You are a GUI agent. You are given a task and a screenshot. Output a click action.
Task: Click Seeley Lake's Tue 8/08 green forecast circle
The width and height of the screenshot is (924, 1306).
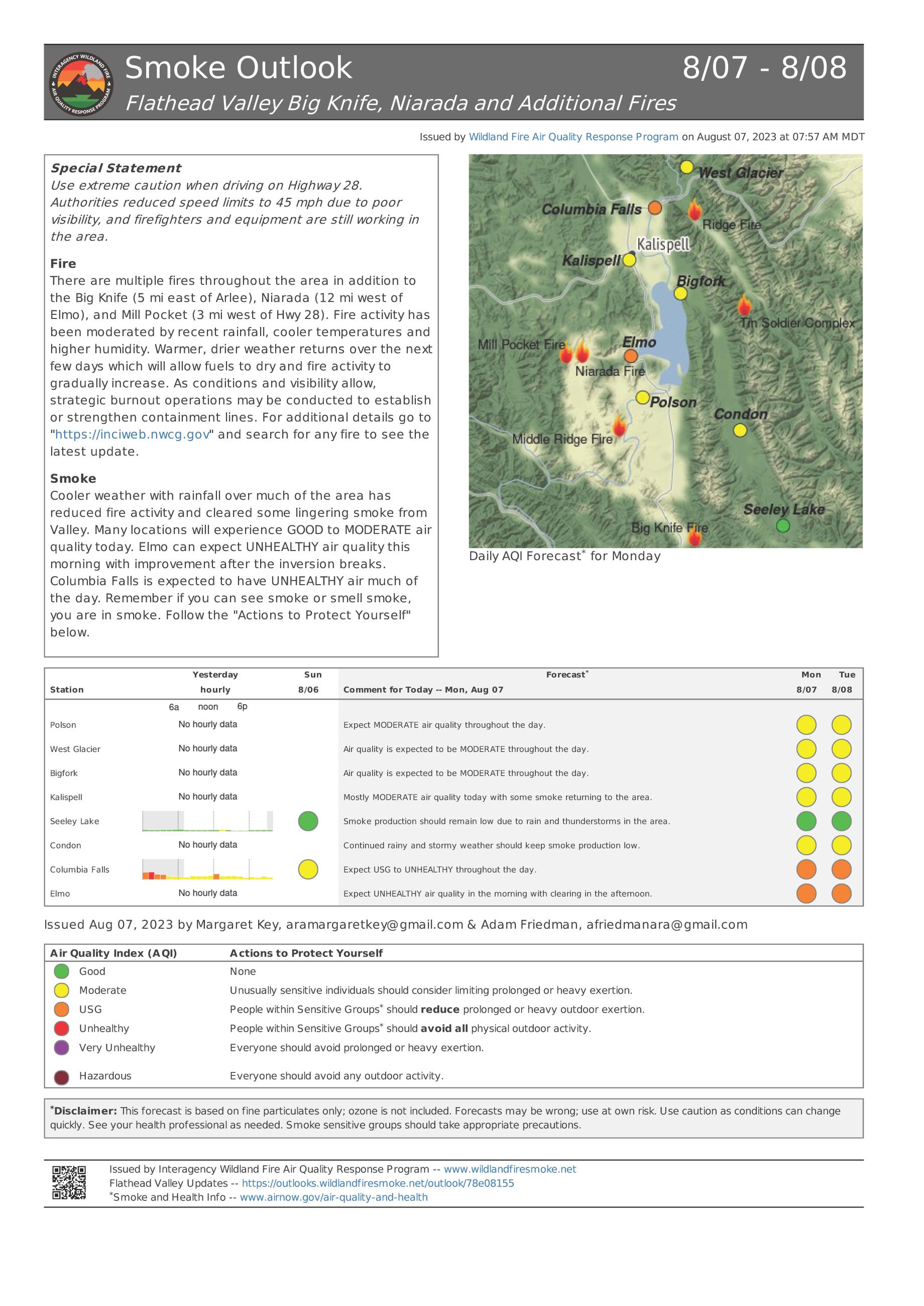[x=842, y=821]
